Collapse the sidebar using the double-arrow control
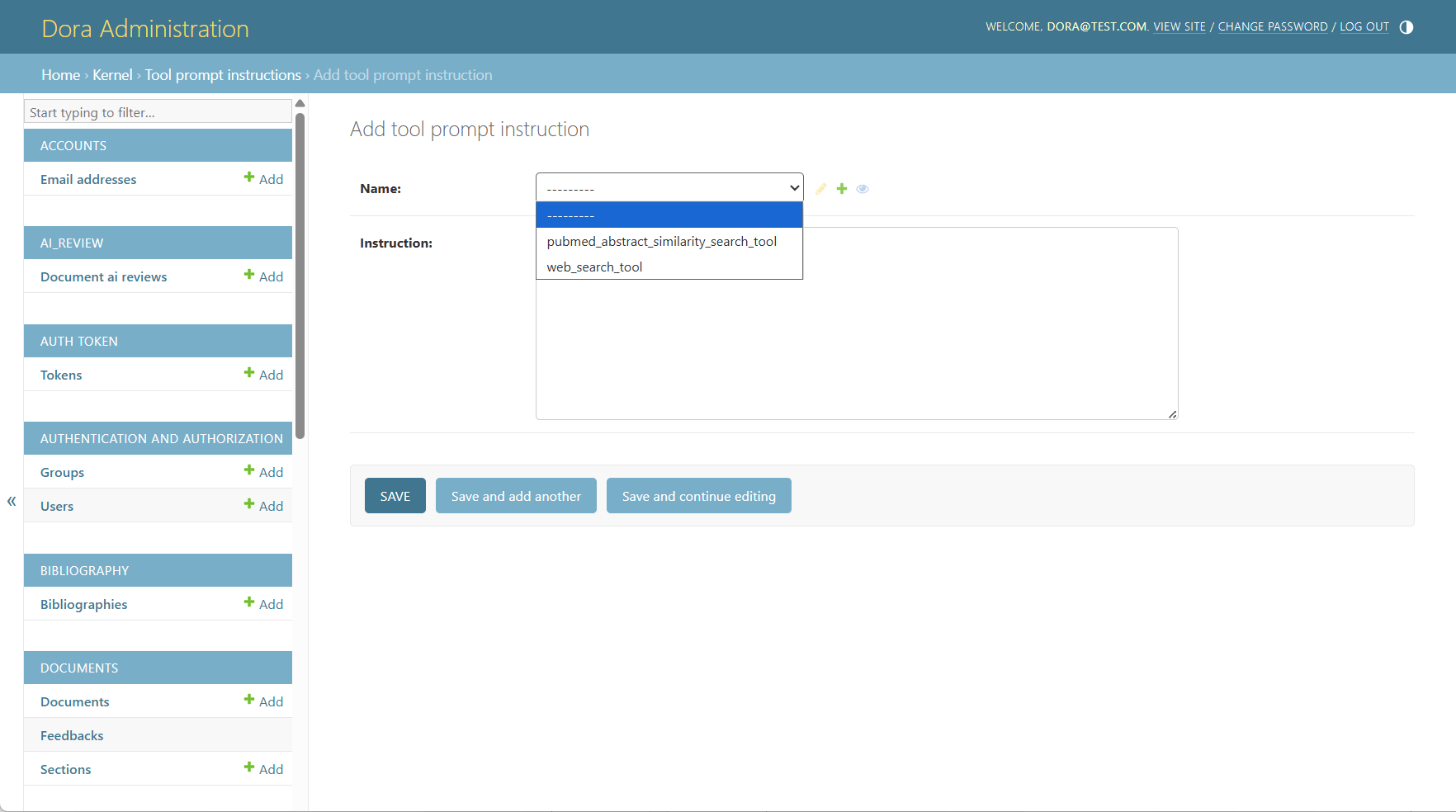The height and width of the screenshot is (812, 1456). pos(11,501)
